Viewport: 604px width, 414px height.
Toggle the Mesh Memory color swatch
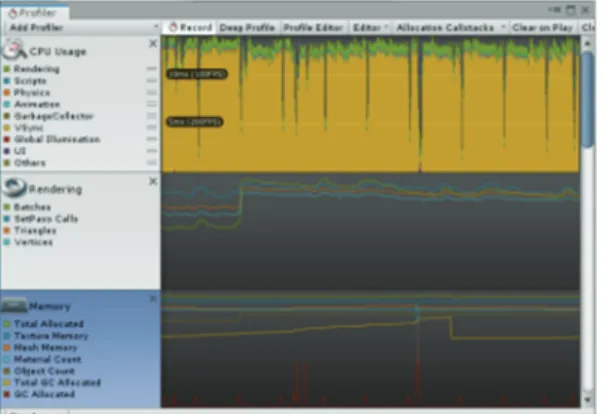click(7, 347)
